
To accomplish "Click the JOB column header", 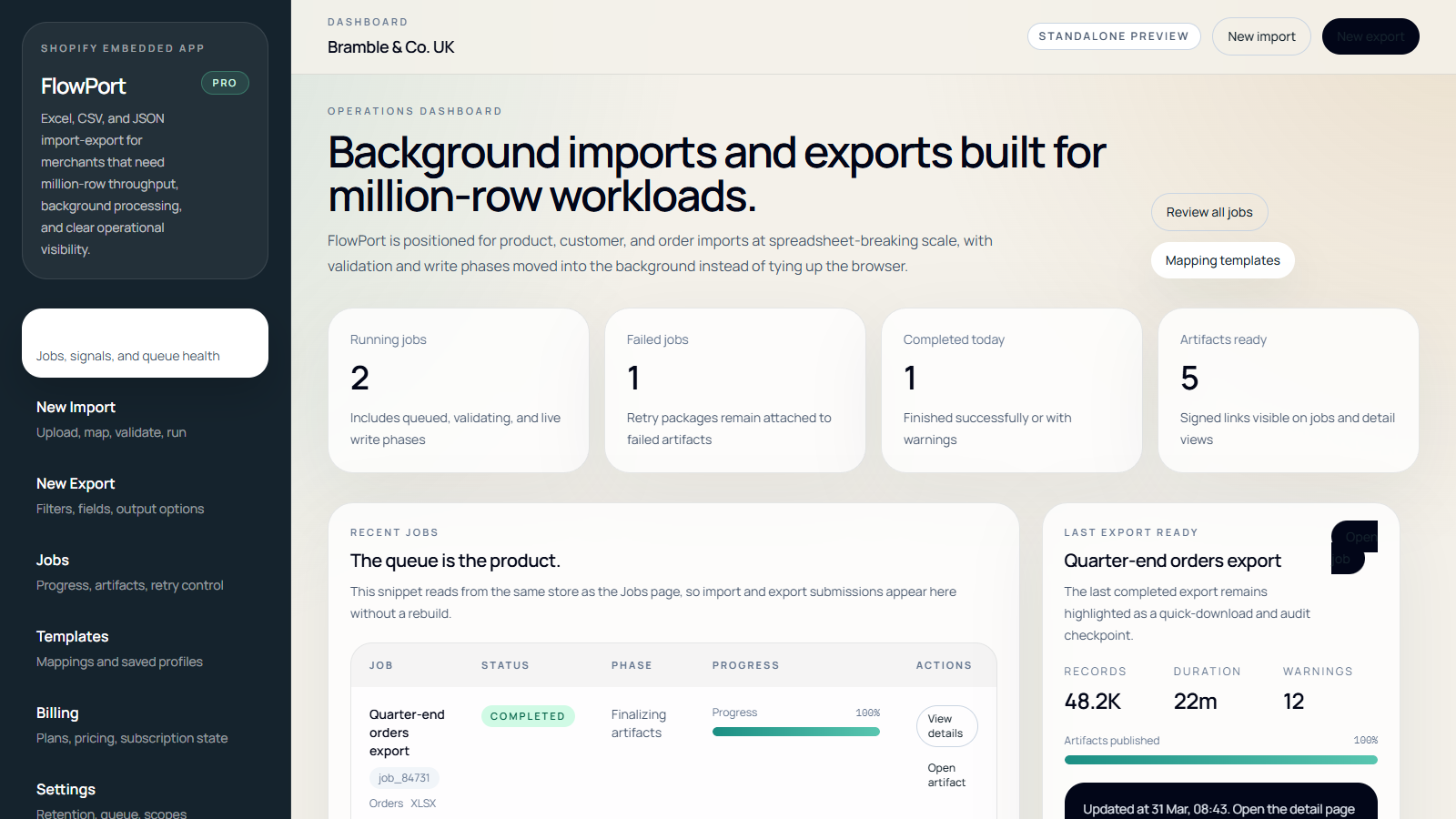I will [381, 665].
